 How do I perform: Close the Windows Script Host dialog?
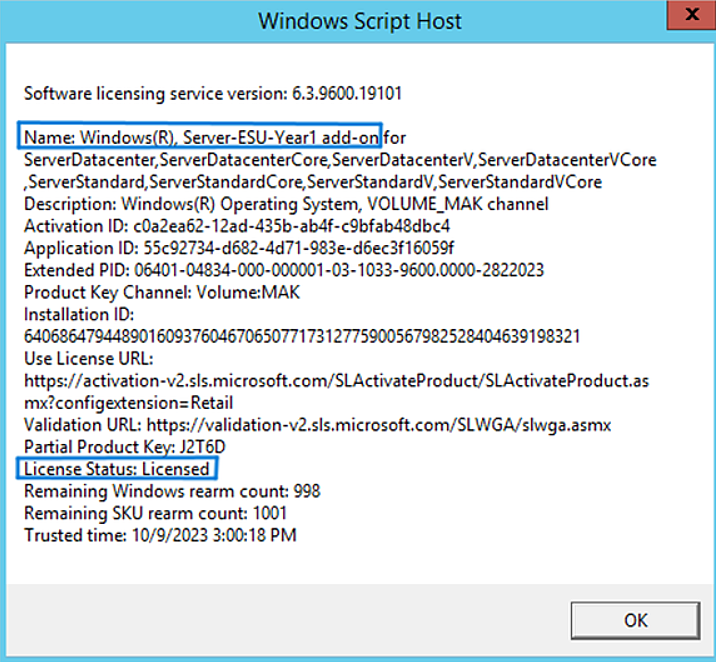691,15
